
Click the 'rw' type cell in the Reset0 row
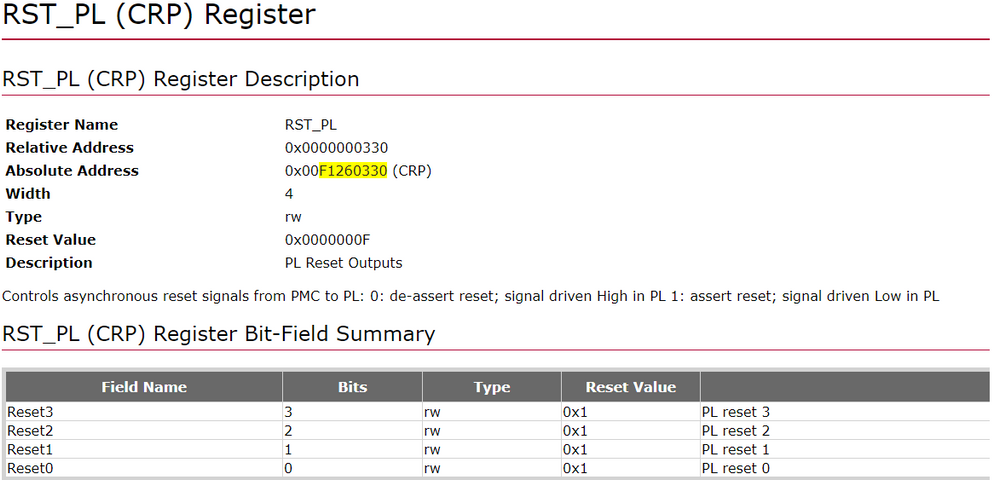click(x=492, y=468)
